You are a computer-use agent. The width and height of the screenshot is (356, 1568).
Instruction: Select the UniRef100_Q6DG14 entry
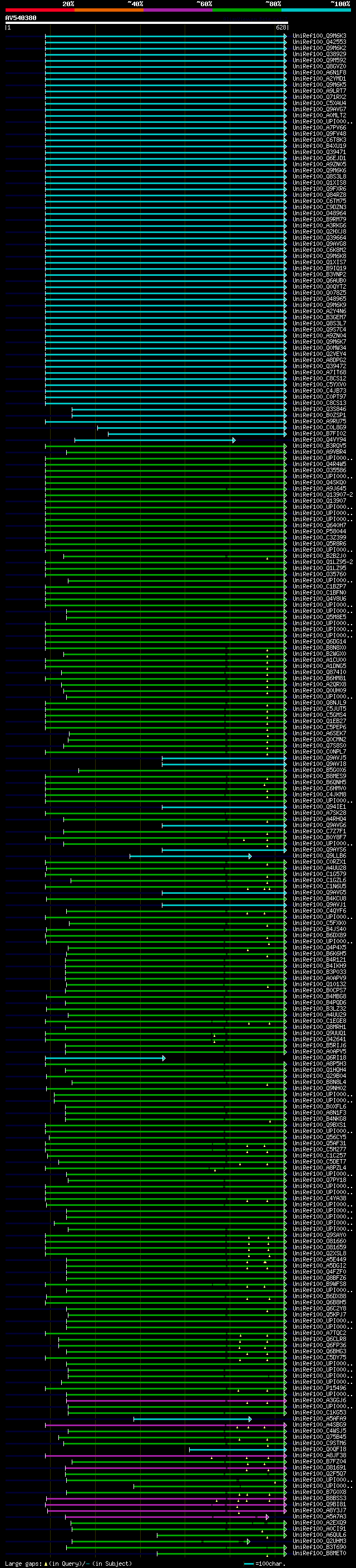pyautogui.click(x=319, y=641)
